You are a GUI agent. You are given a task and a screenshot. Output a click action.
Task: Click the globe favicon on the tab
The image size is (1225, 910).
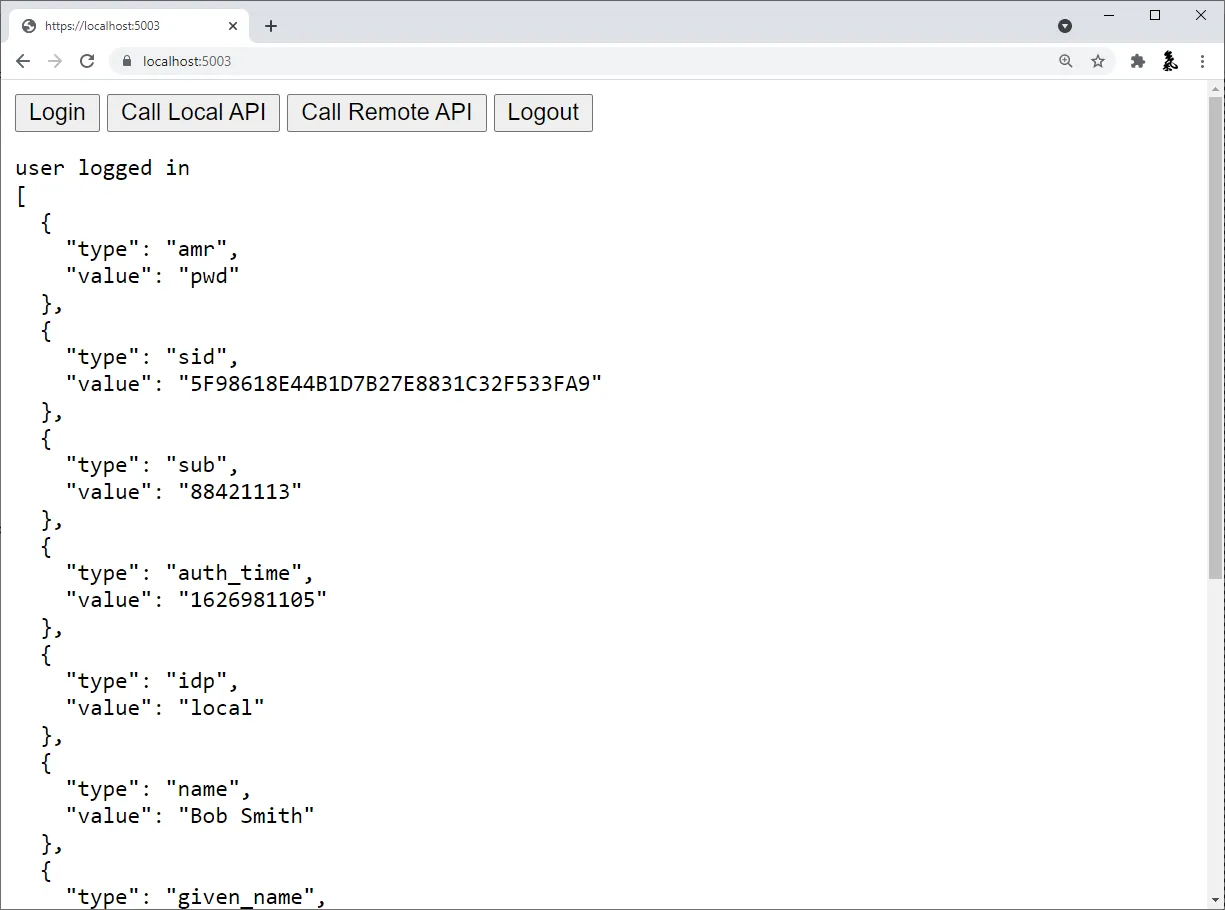point(28,25)
